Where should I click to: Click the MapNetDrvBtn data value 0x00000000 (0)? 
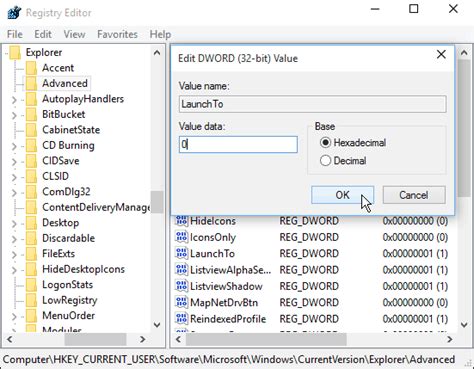click(415, 302)
